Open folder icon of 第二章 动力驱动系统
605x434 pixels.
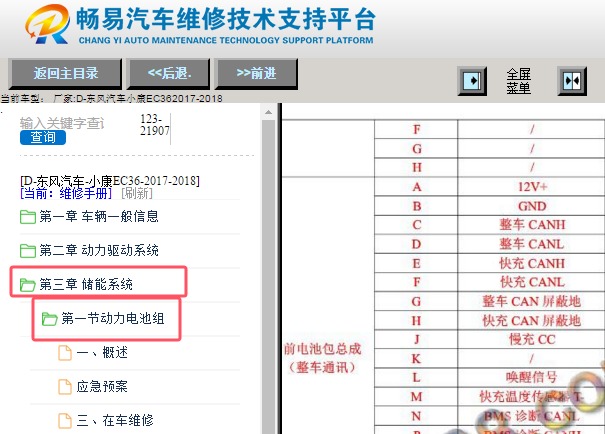click(27, 250)
